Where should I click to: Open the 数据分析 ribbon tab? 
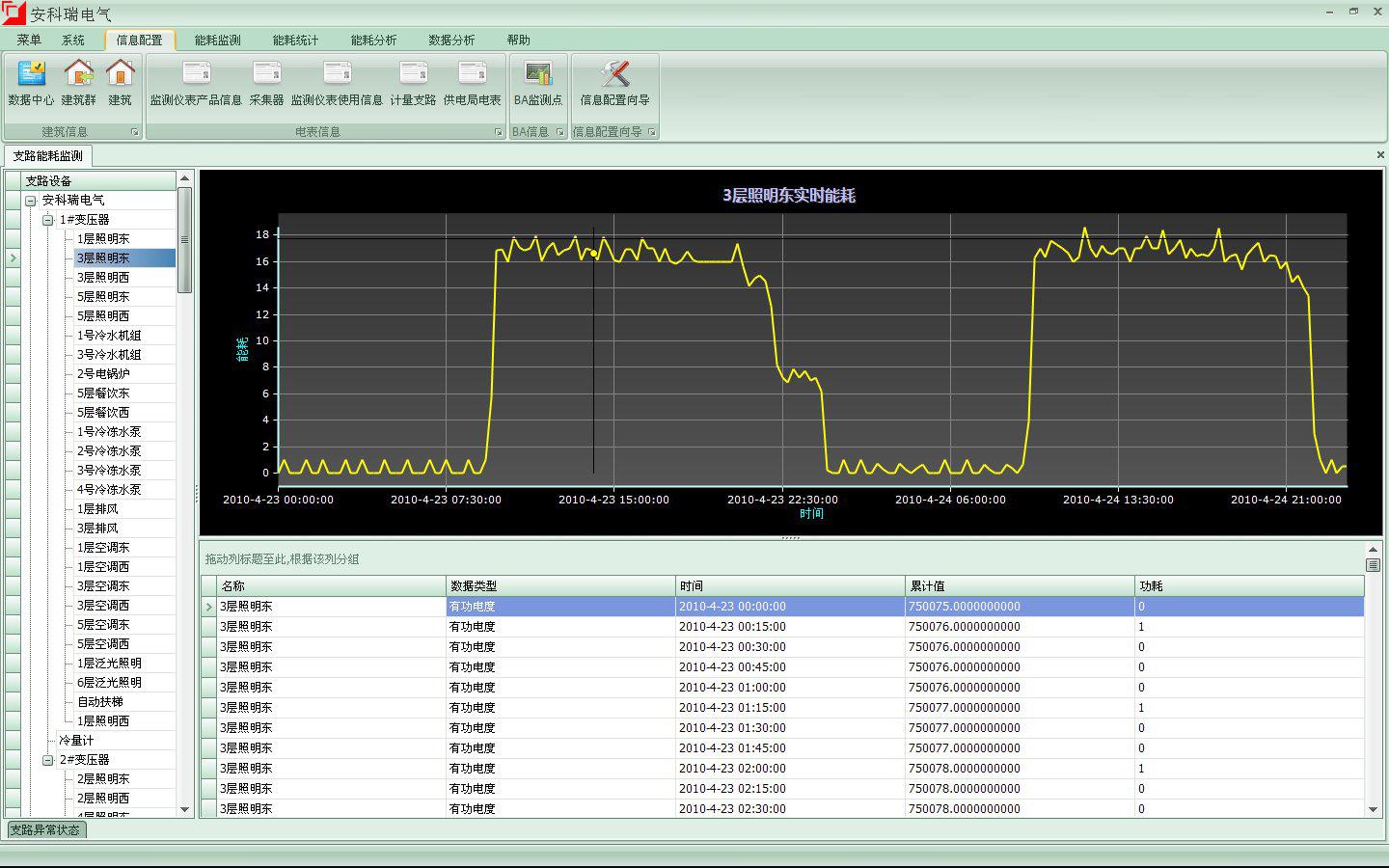point(451,41)
